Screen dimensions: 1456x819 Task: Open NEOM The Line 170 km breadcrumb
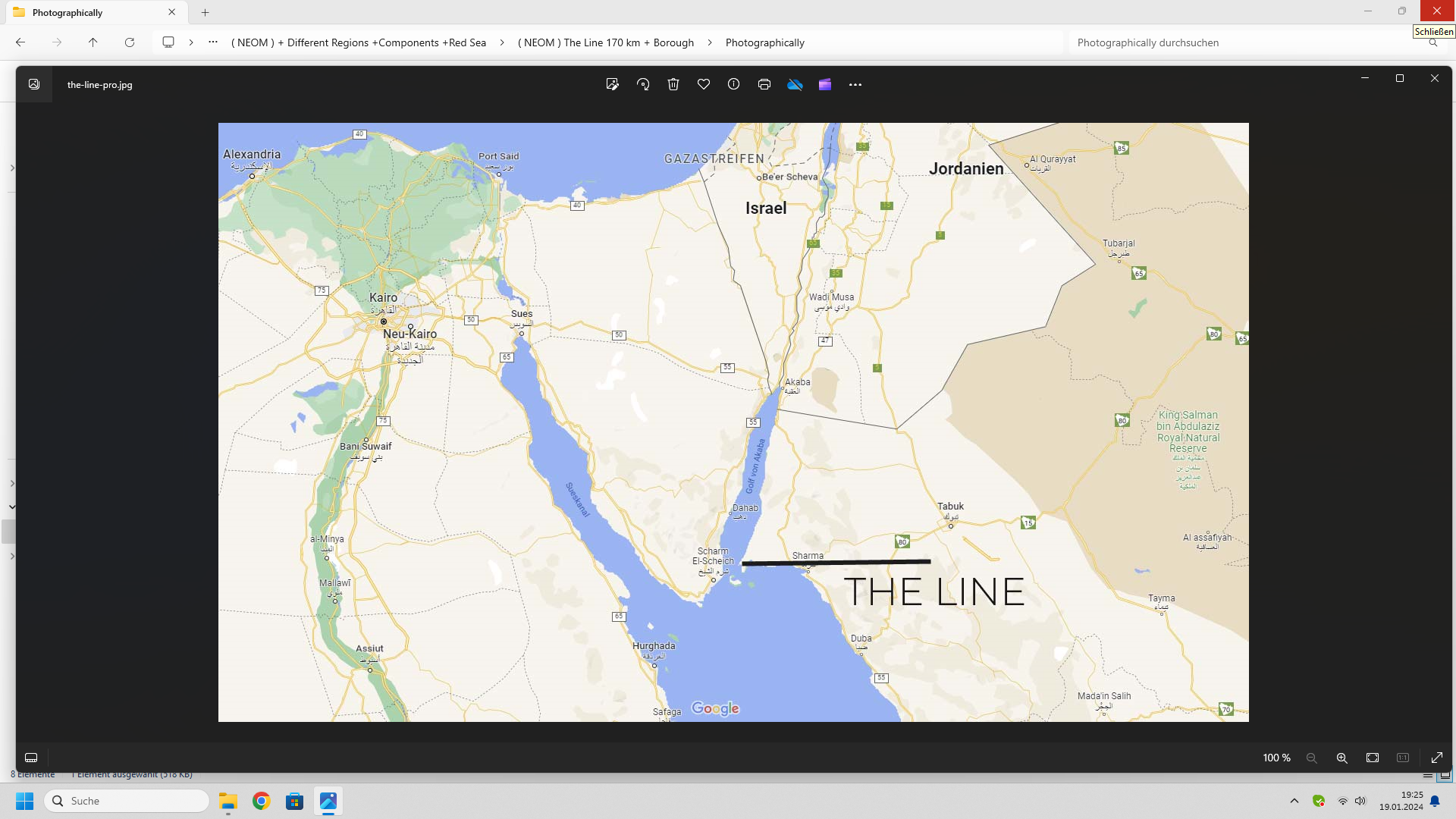click(x=606, y=42)
